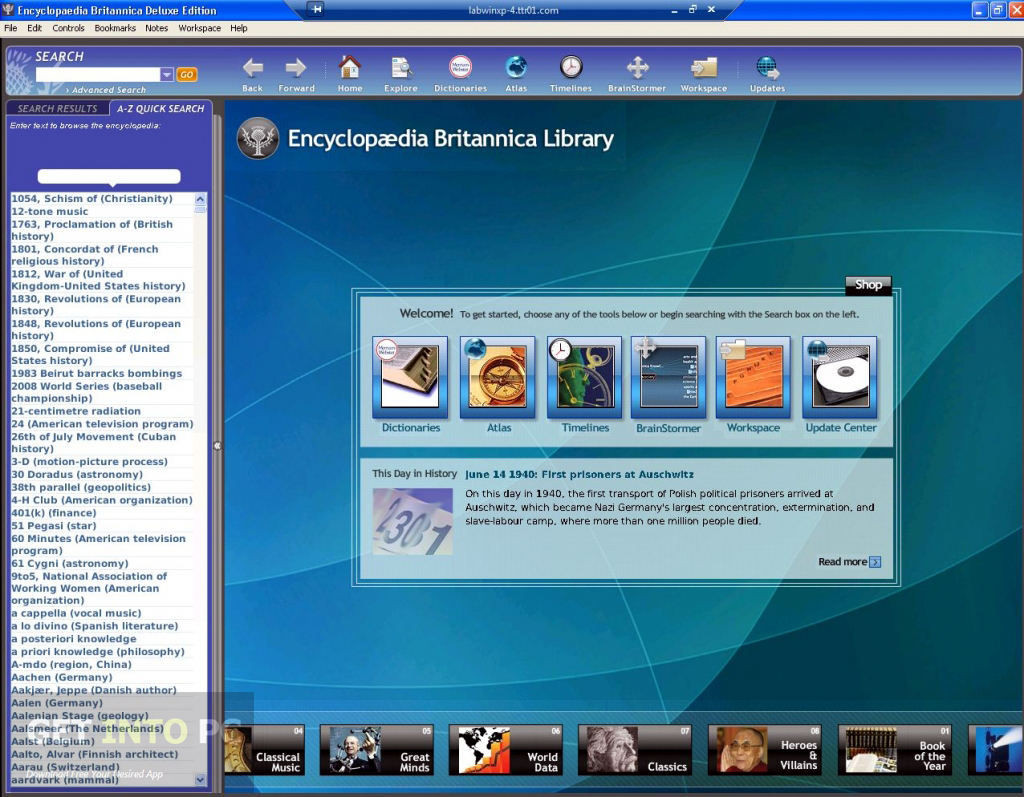Pin the remote session connection bar
This screenshot has height=797, width=1024.
(x=317, y=10)
